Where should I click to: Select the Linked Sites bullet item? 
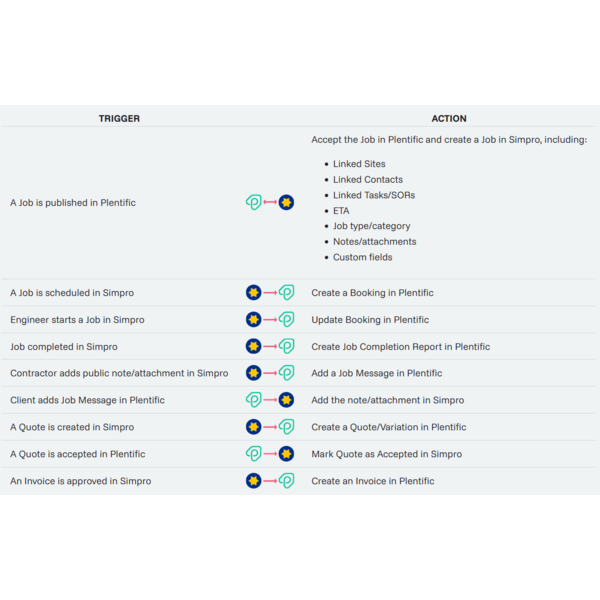(x=359, y=164)
